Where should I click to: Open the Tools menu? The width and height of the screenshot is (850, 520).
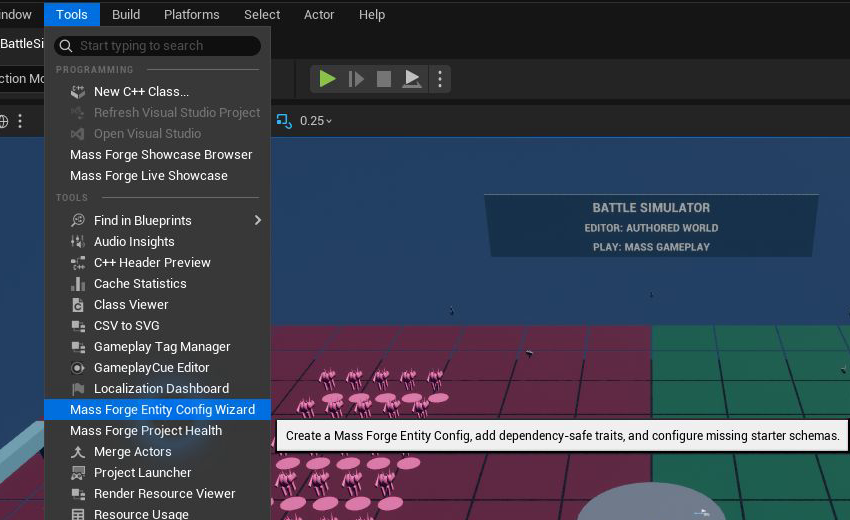coord(72,15)
